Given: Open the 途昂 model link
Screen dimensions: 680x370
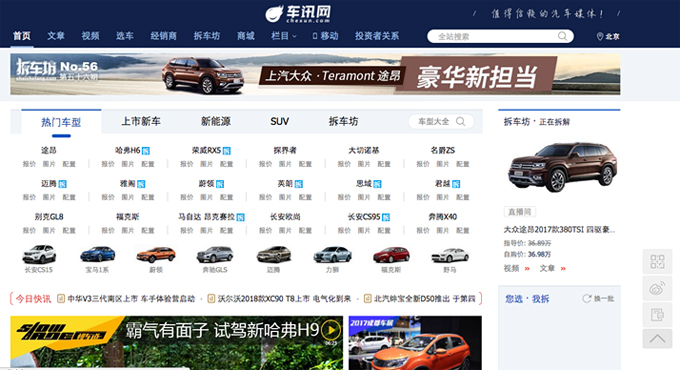Looking at the screenshot, I should pos(49,151).
